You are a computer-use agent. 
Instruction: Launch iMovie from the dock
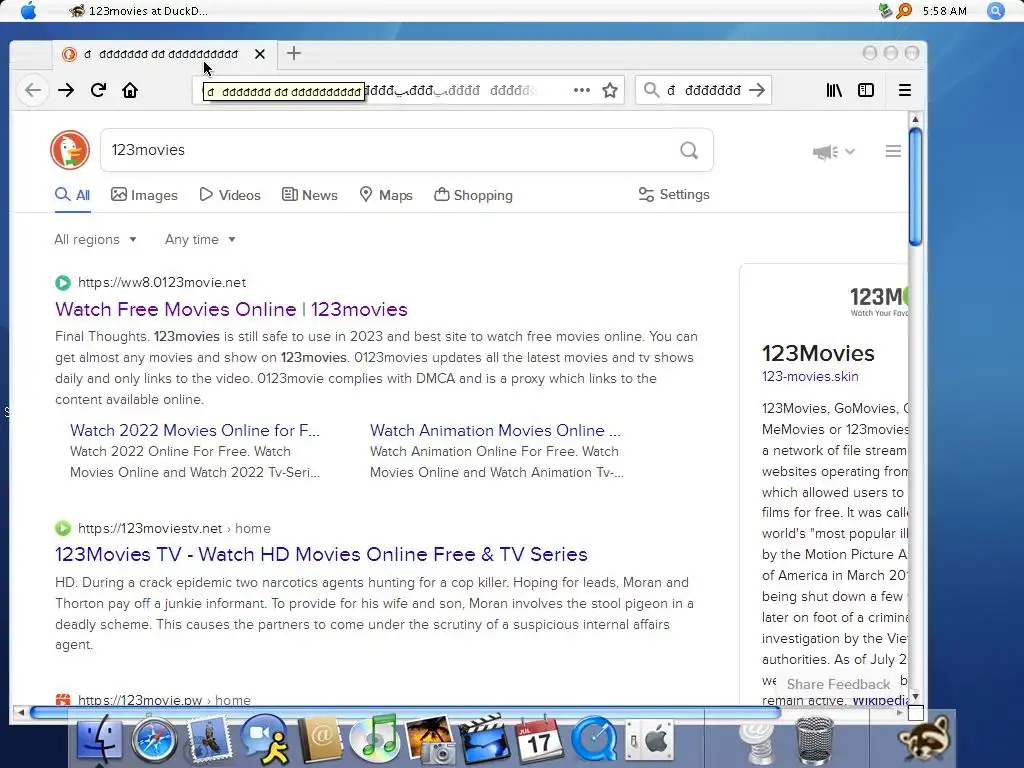[x=484, y=740]
